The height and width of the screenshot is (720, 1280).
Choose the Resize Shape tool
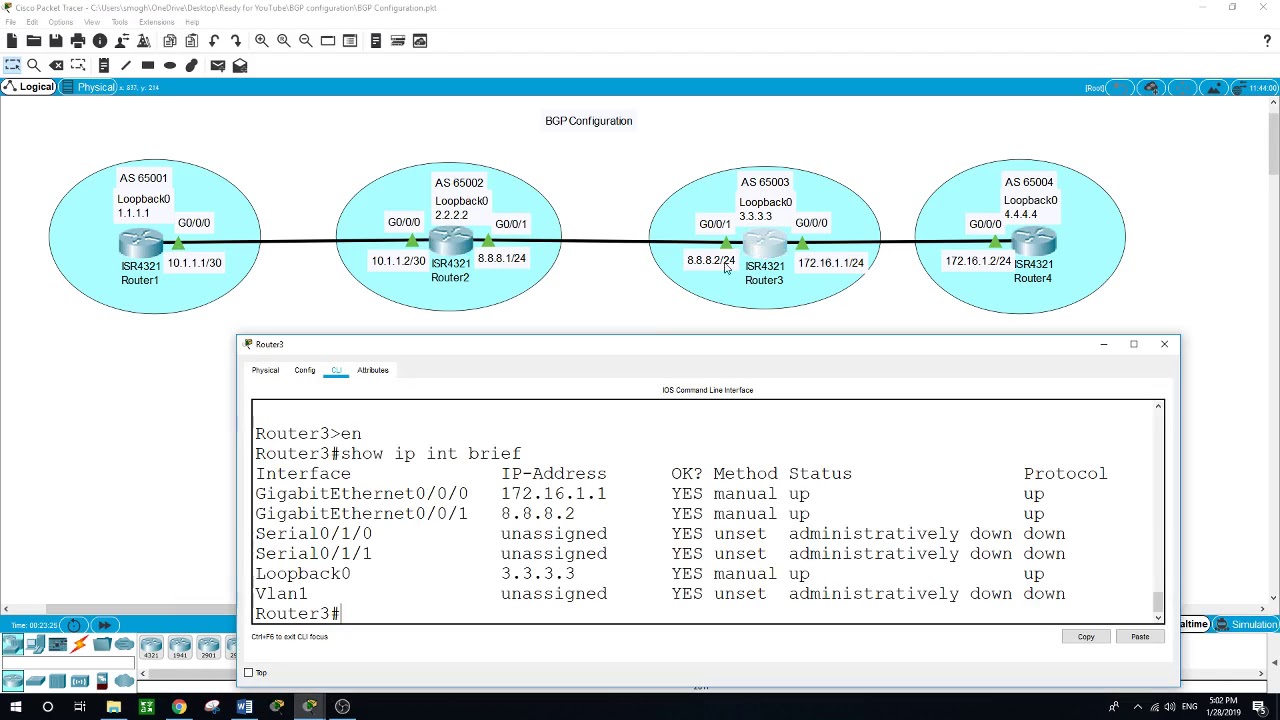(79, 65)
